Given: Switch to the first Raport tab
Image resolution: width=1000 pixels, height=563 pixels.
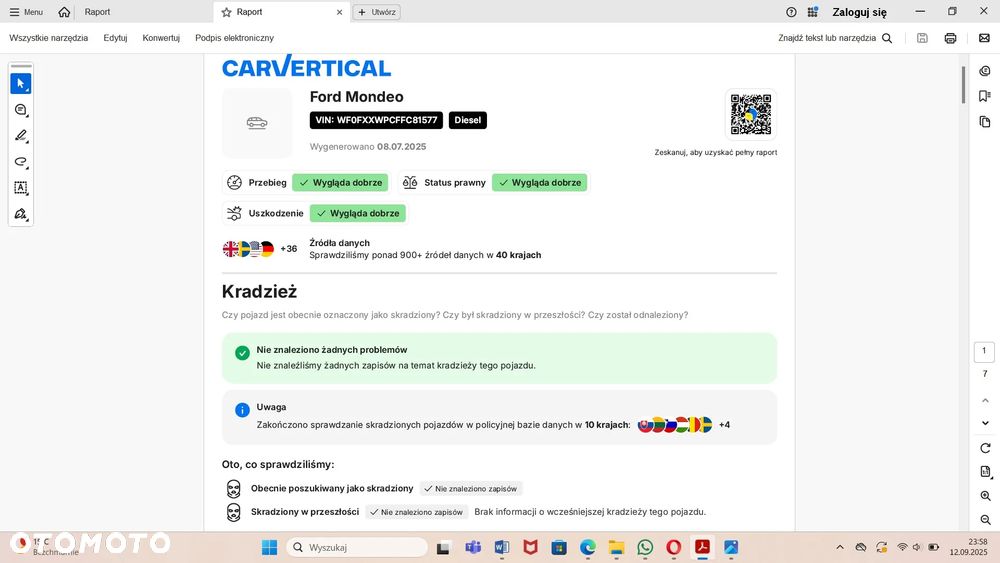Looking at the screenshot, I should click(x=97, y=12).
